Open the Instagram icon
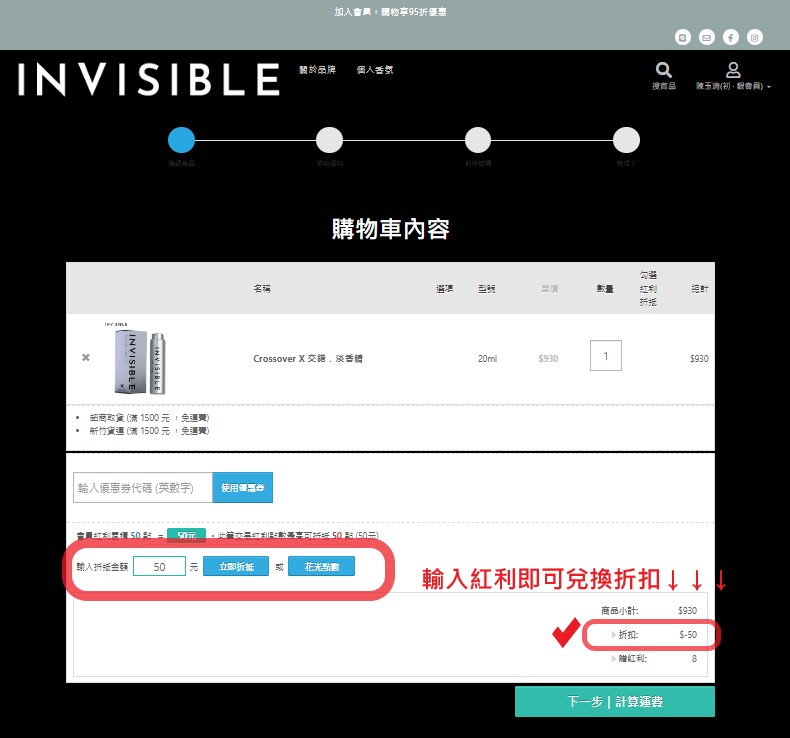This screenshot has width=790, height=738. tap(755, 37)
